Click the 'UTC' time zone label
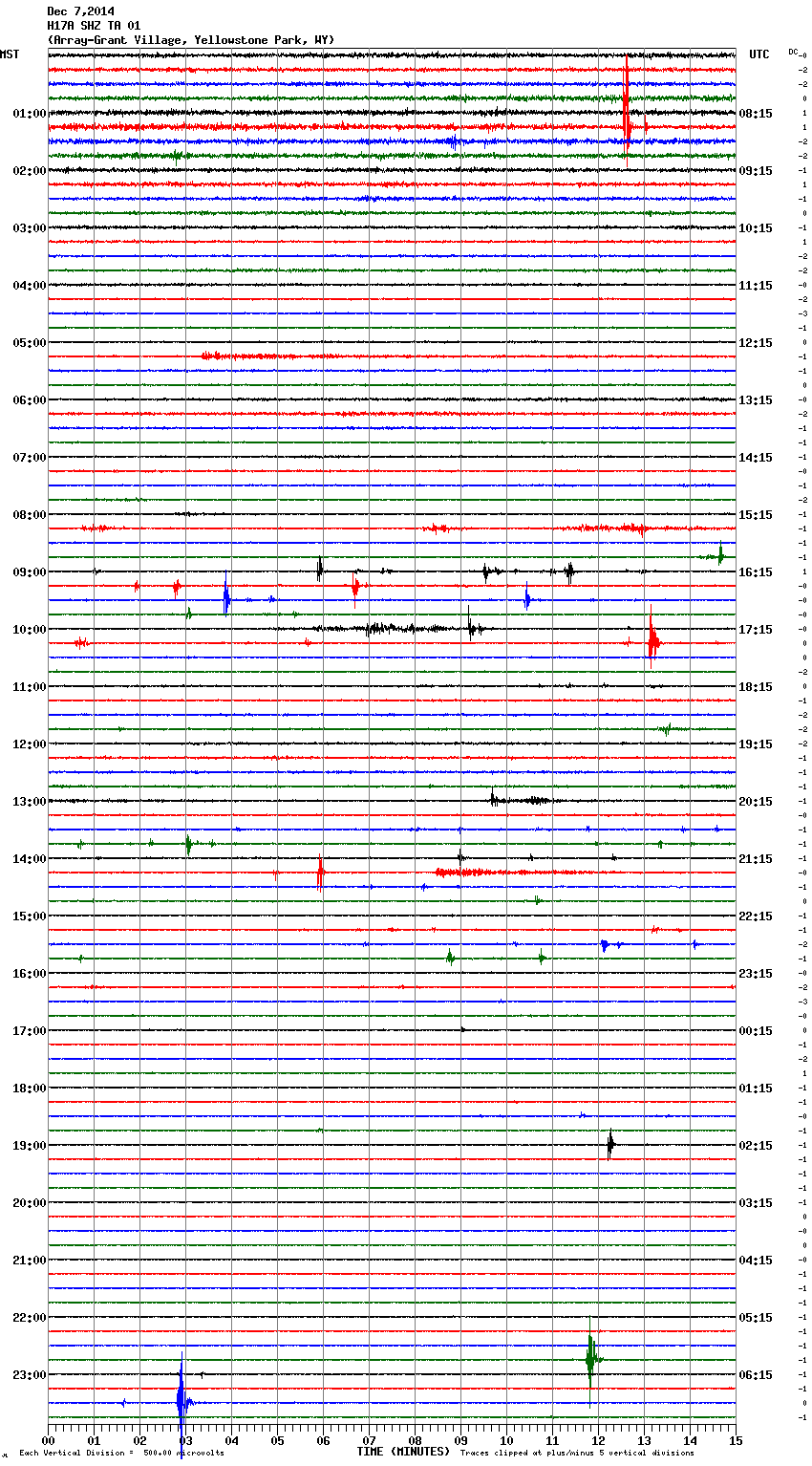 click(759, 54)
